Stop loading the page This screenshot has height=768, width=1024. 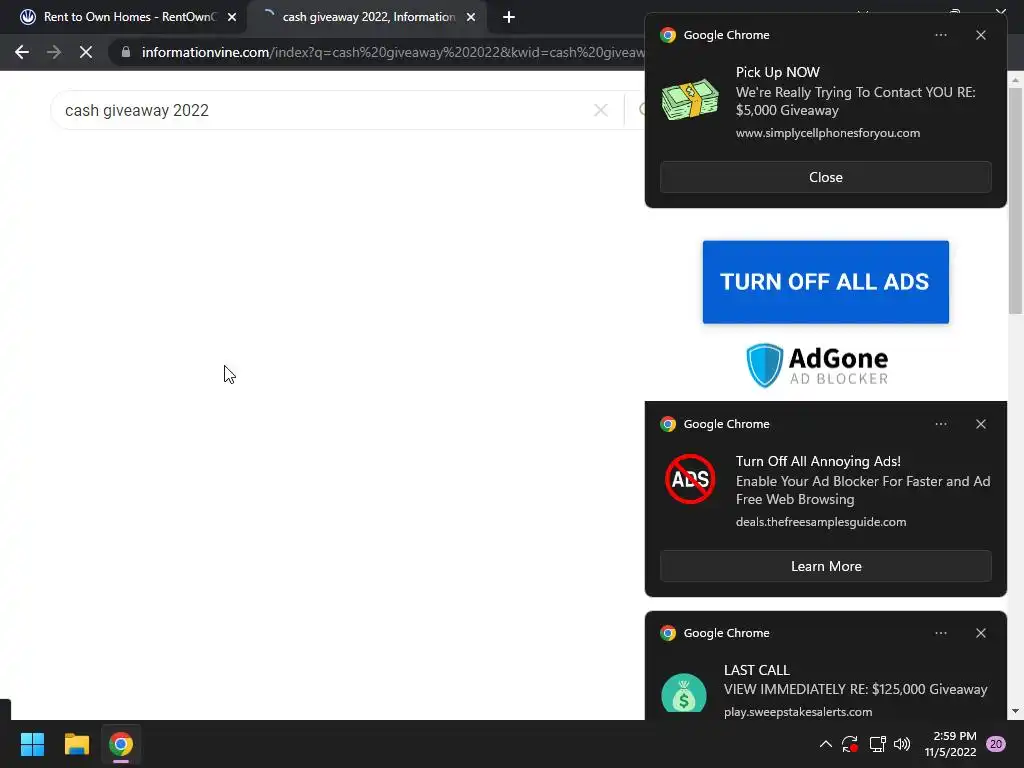pyautogui.click(x=86, y=52)
